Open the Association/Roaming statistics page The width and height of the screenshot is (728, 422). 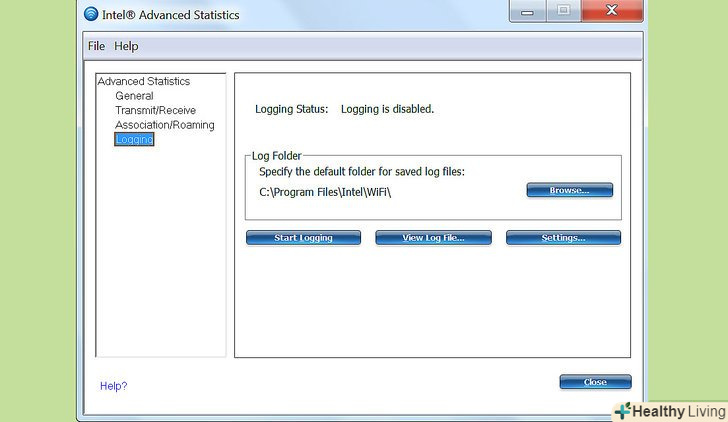pyautogui.click(x=165, y=125)
